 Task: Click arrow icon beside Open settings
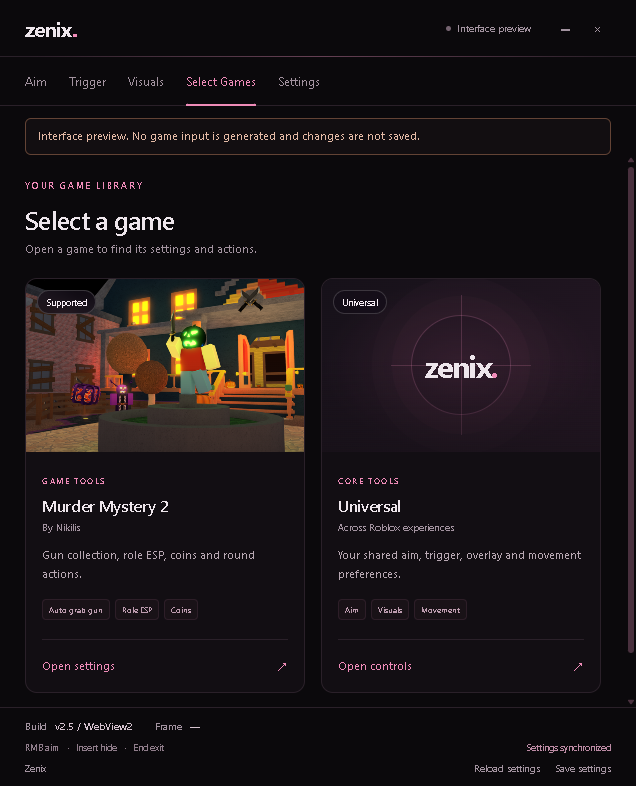pyautogui.click(x=282, y=666)
